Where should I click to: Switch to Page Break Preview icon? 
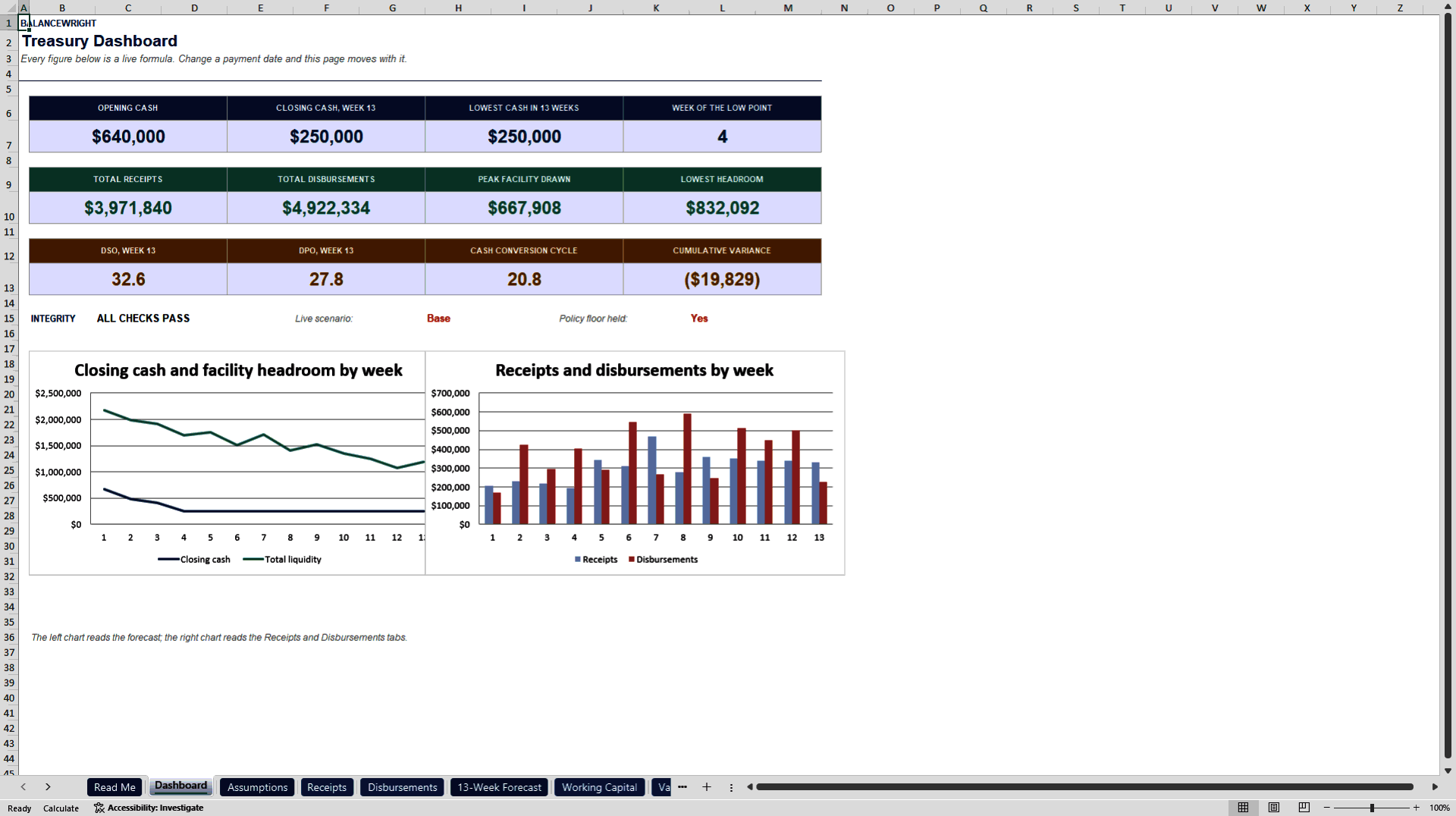1304,808
